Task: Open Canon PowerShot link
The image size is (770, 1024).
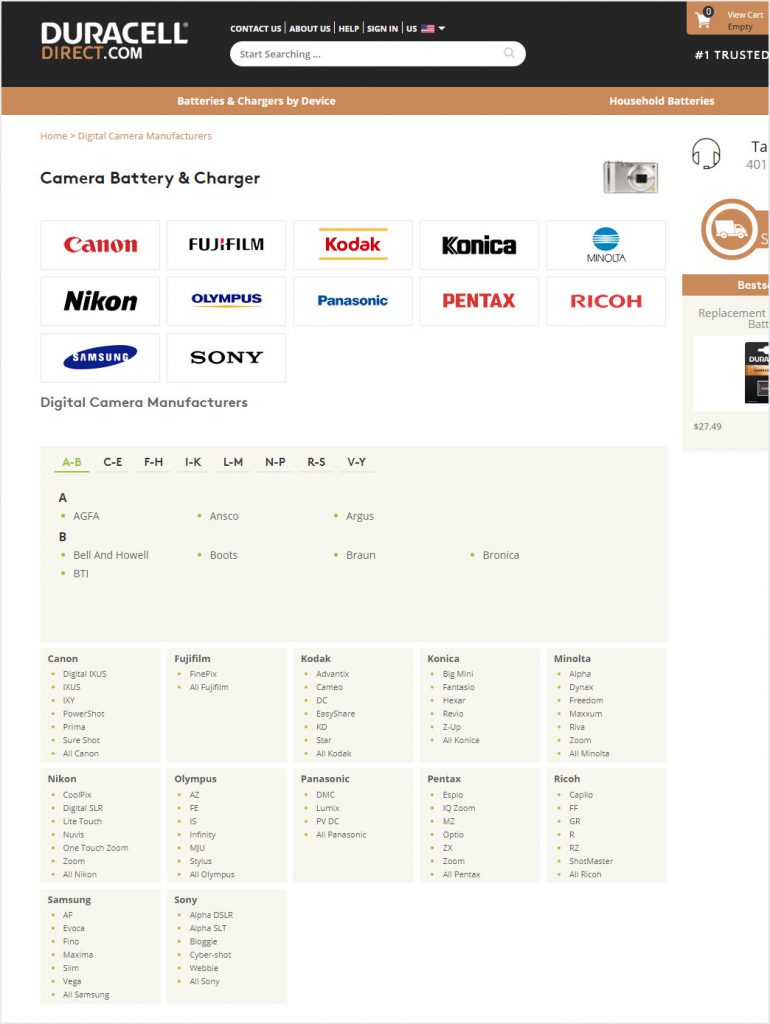Action: [84, 714]
